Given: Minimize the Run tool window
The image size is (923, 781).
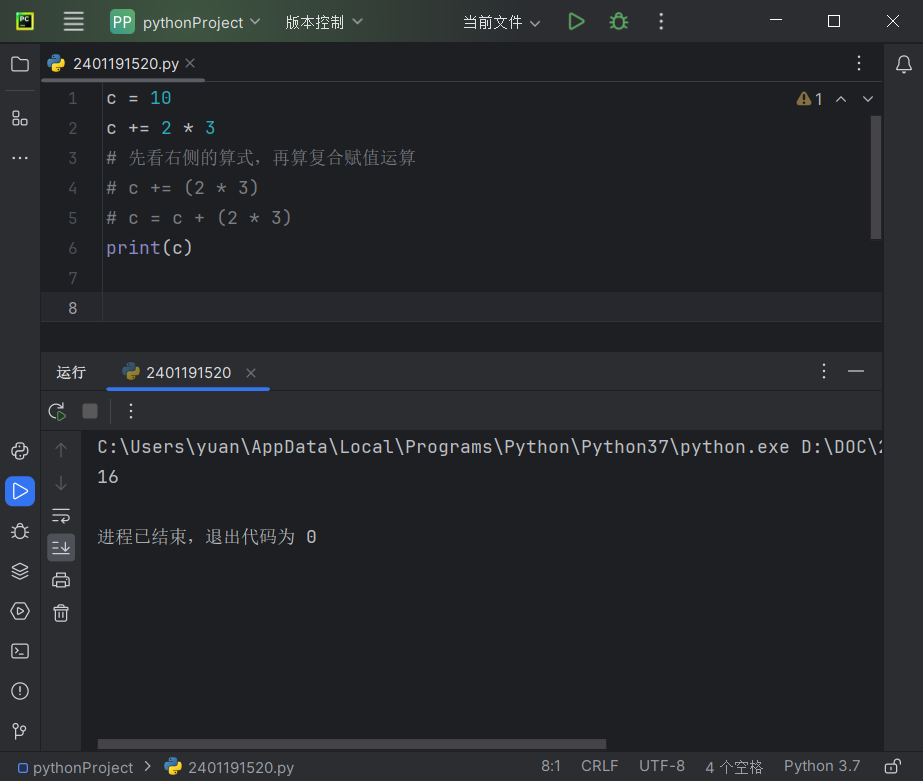Looking at the screenshot, I should point(856,371).
